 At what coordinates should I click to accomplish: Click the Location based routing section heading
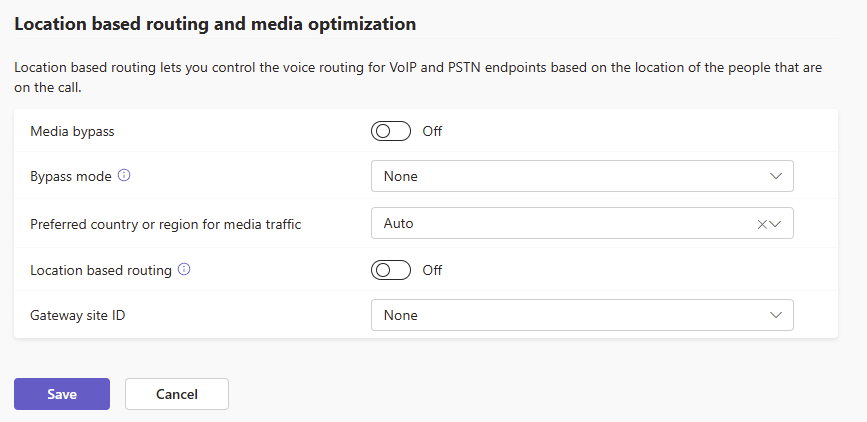(215, 22)
